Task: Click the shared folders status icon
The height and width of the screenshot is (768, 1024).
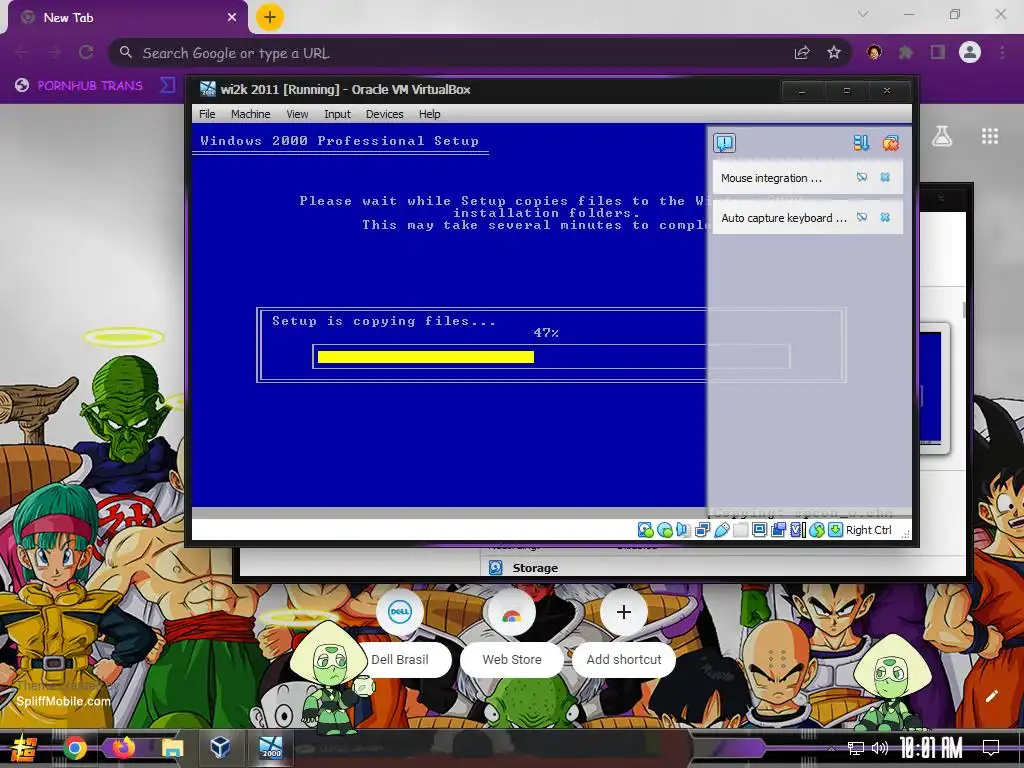Action: pyautogui.click(x=740, y=530)
